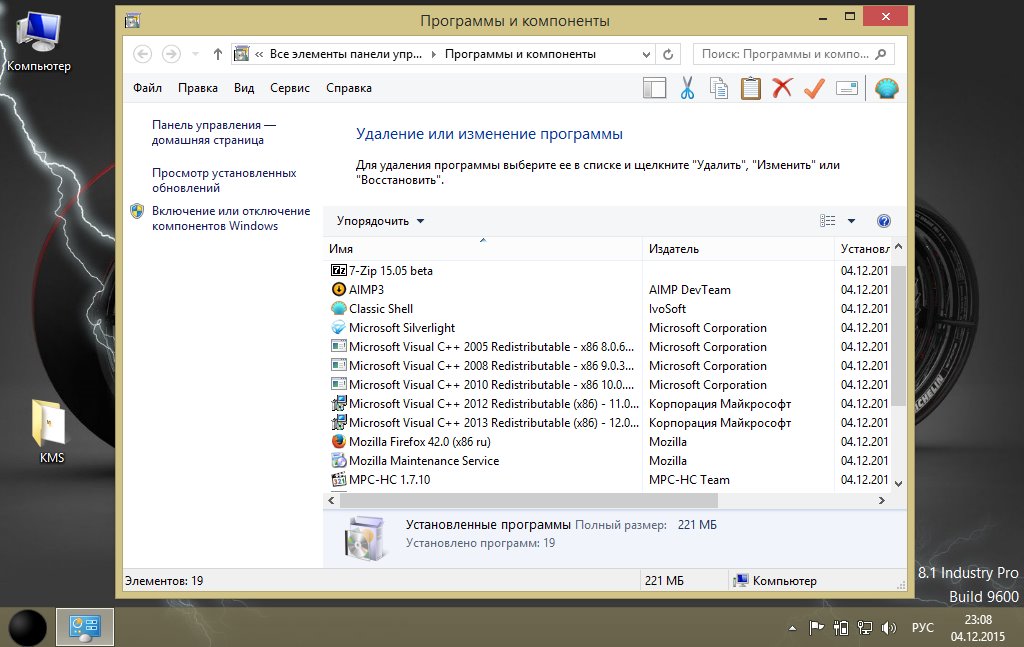
Task: Open the Правка menu
Action: (x=198, y=87)
